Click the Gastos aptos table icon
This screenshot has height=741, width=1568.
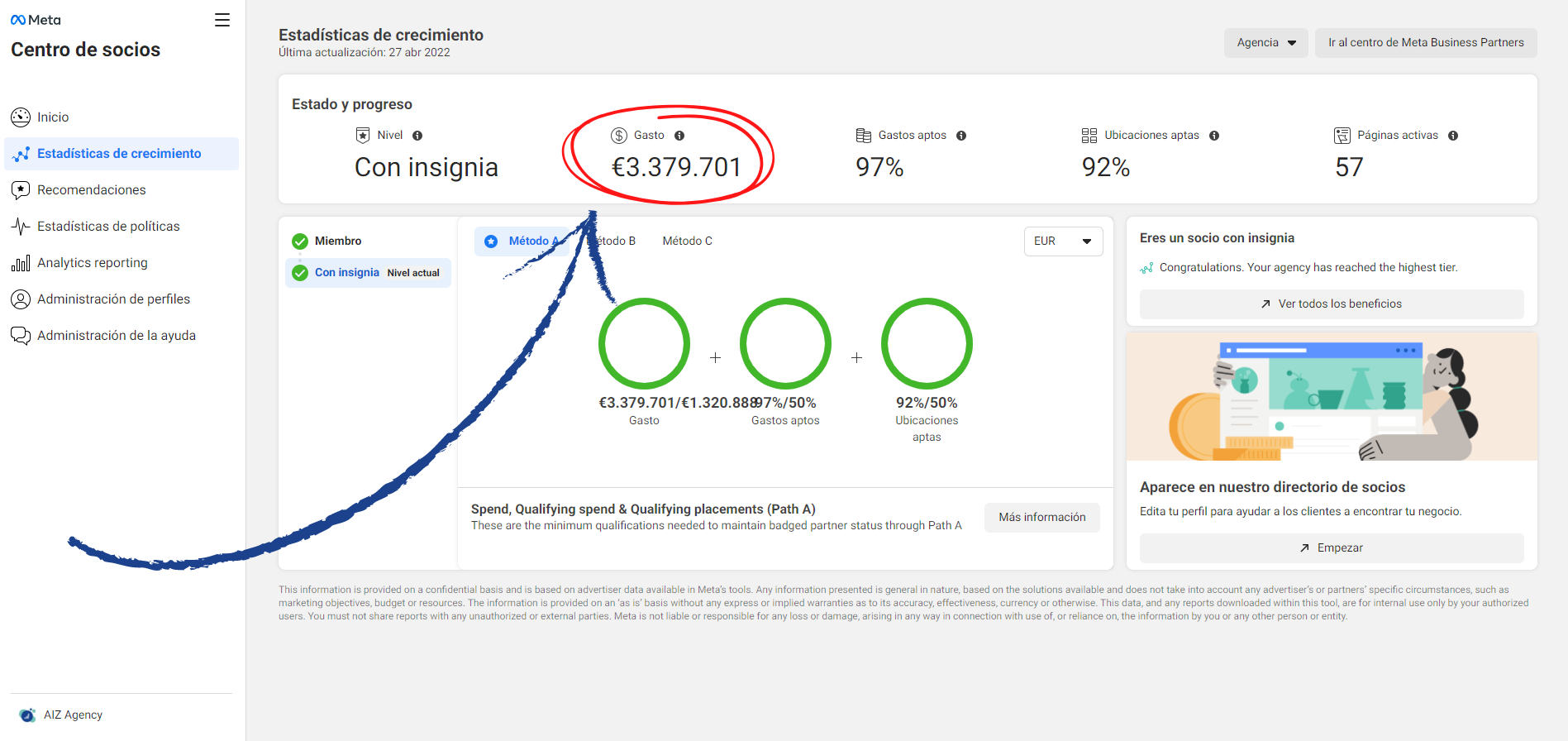[x=864, y=136]
